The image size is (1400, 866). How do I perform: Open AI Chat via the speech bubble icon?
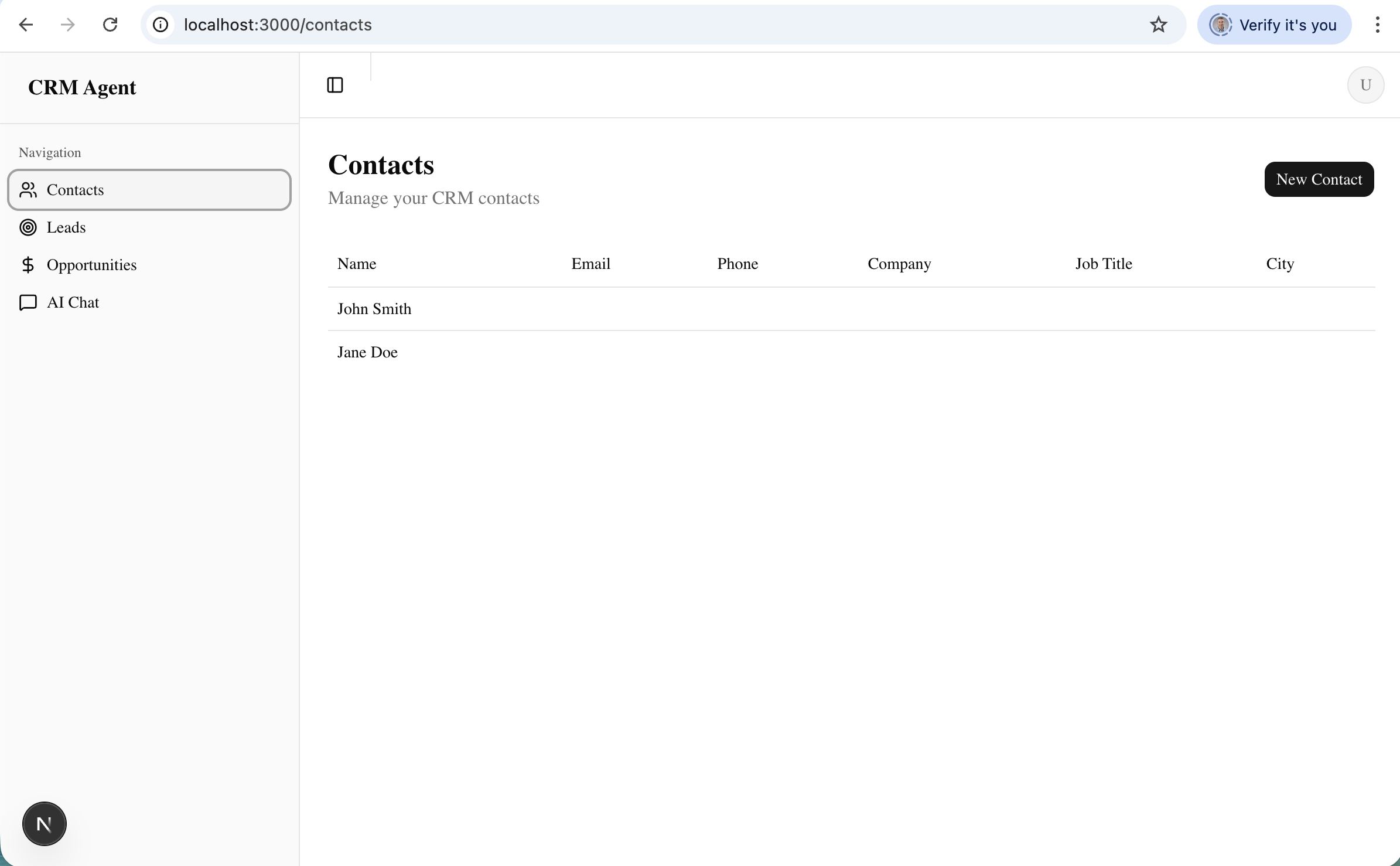(28, 302)
